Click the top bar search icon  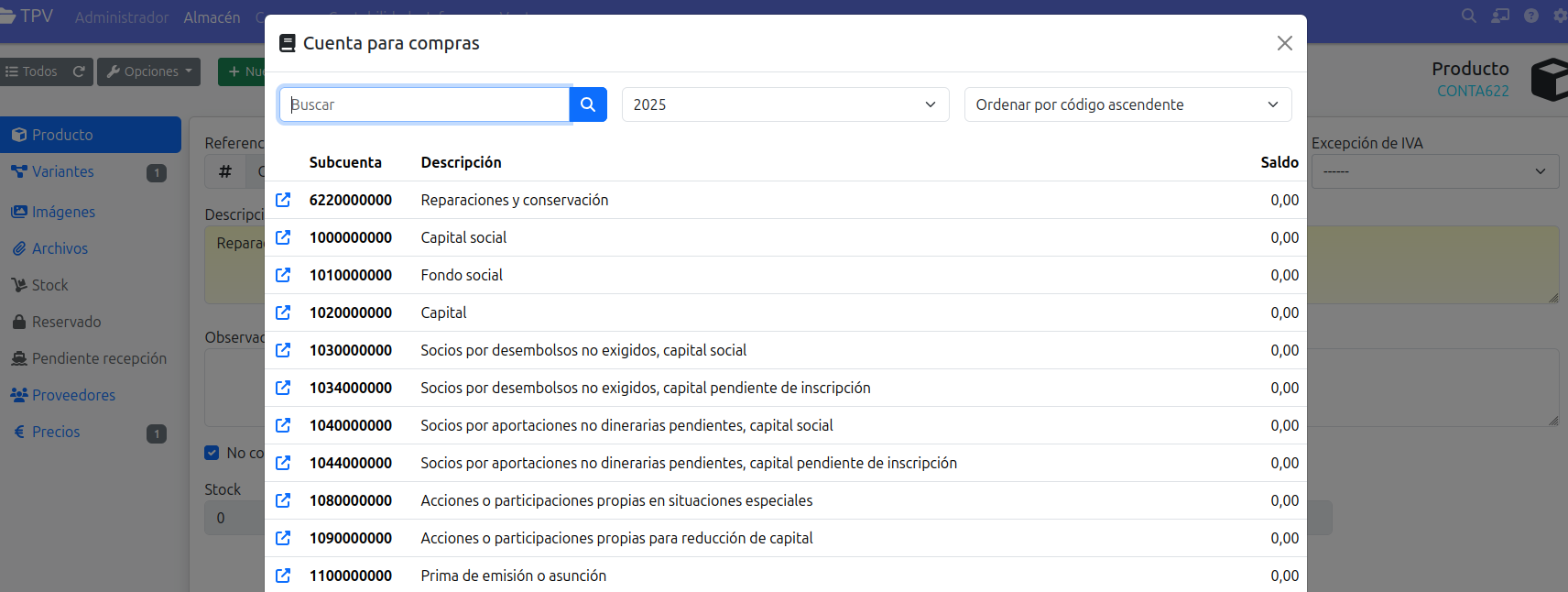click(x=1469, y=16)
